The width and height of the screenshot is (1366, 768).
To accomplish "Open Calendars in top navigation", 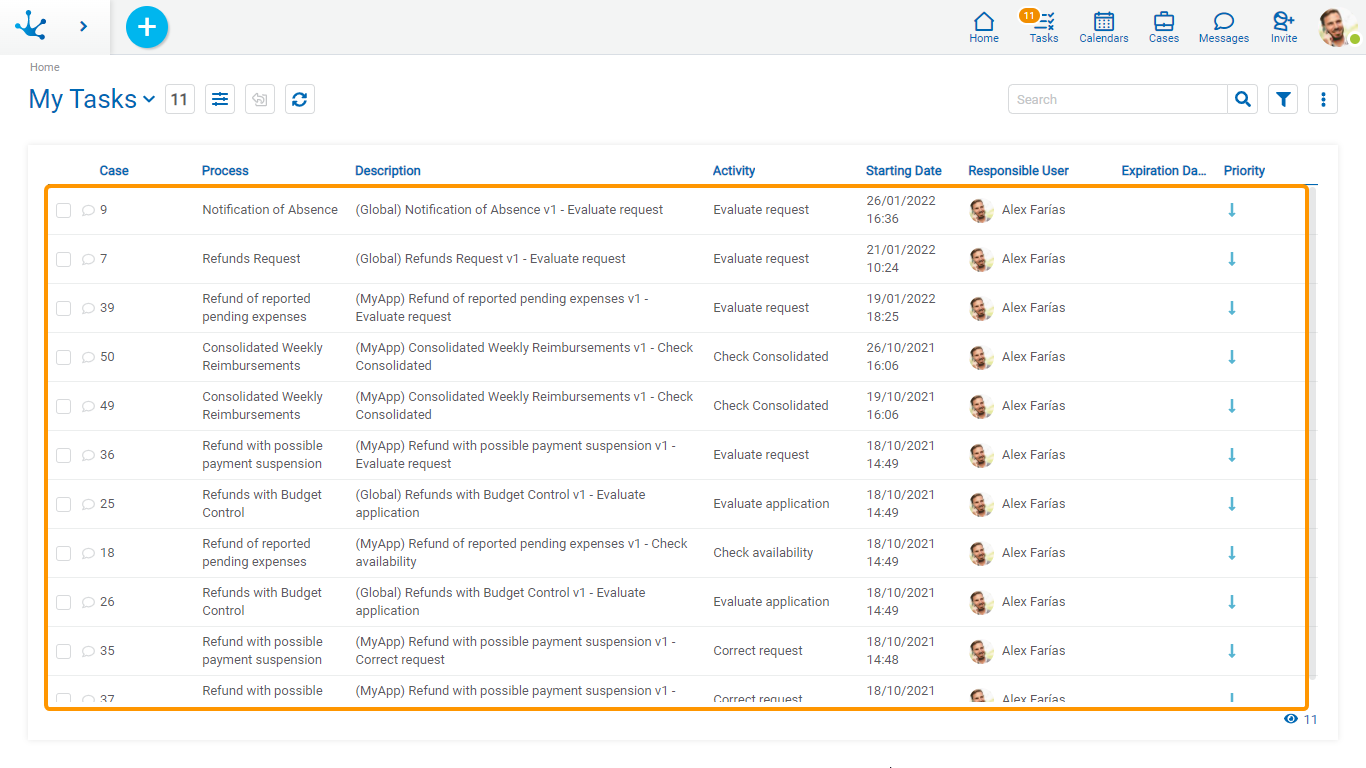I will click(1104, 27).
